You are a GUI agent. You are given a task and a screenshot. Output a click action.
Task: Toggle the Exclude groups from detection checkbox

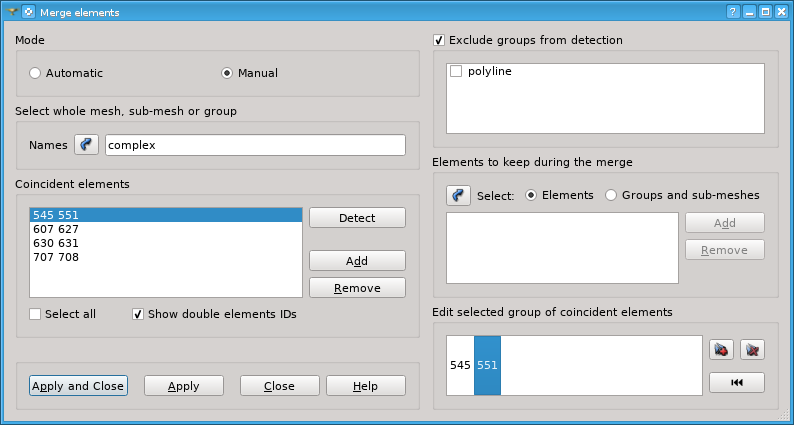pos(439,40)
